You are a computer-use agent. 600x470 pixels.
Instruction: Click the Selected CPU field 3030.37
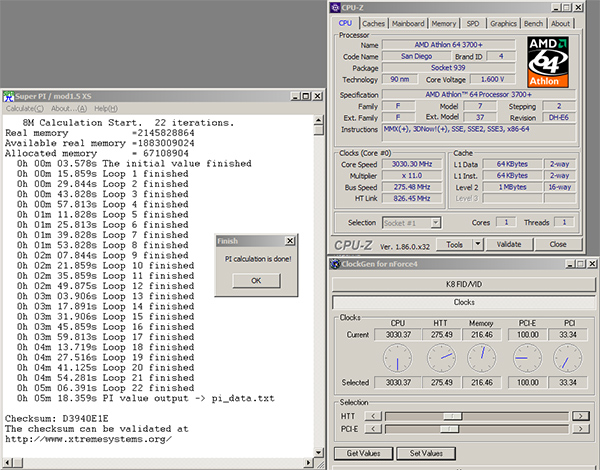398,382
